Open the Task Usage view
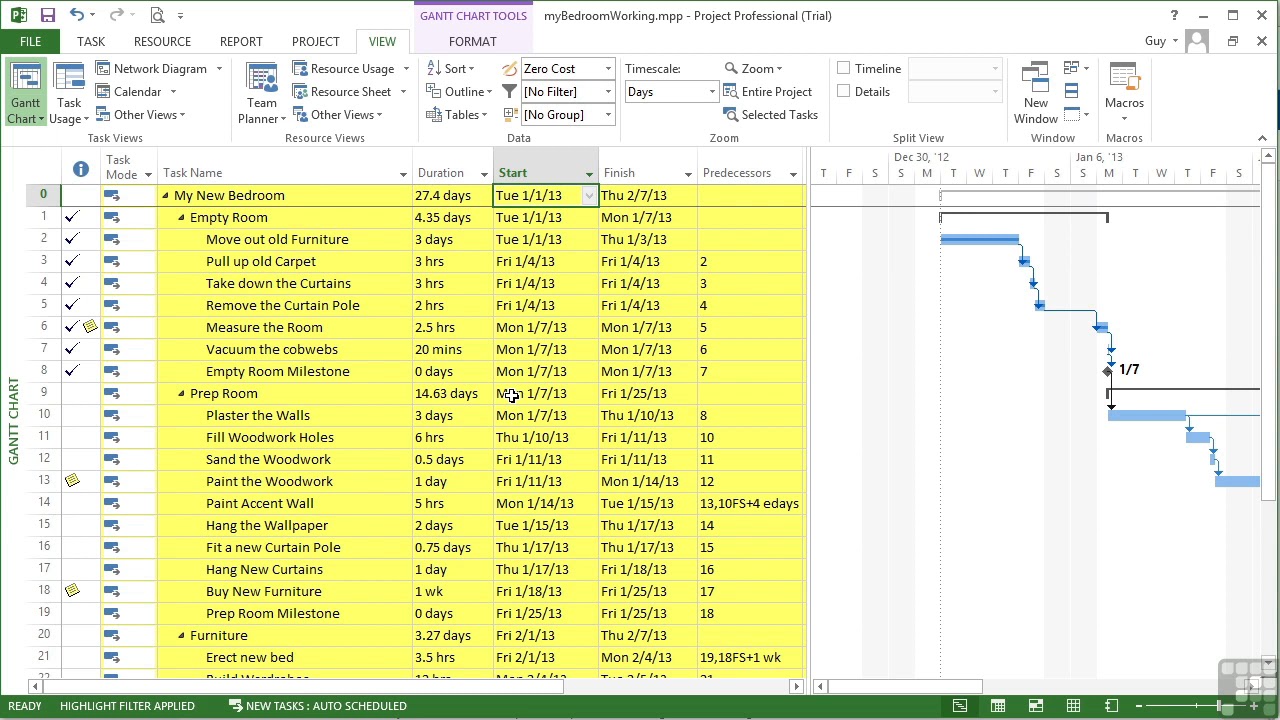The image size is (1280, 720). [x=69, y=93]
